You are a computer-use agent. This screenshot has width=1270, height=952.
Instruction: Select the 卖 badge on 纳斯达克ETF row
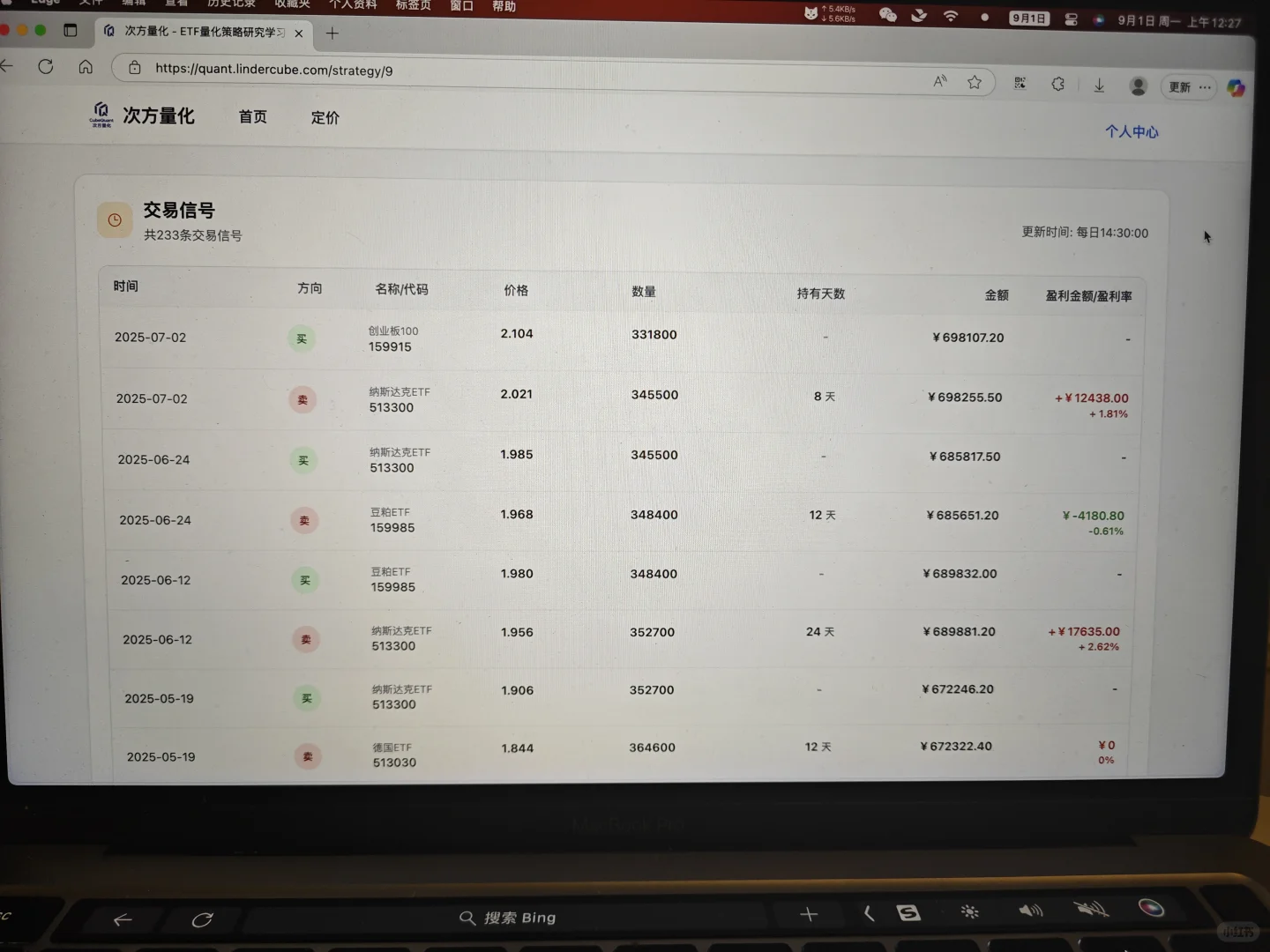[x=303, y=399]
